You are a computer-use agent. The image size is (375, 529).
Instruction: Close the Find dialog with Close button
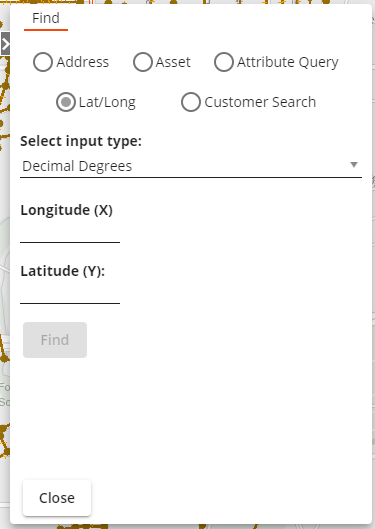tap(57, 498)
